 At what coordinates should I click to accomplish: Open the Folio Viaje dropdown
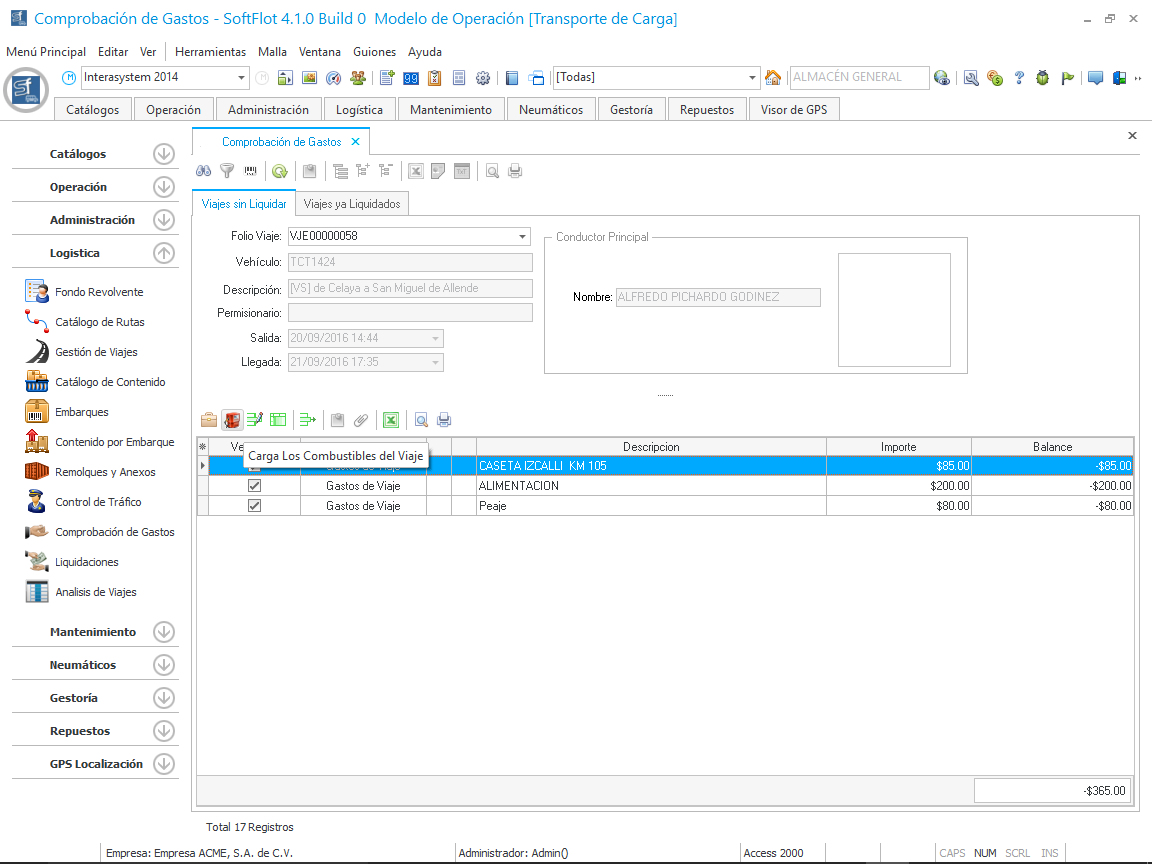click(x=523, y=237)
